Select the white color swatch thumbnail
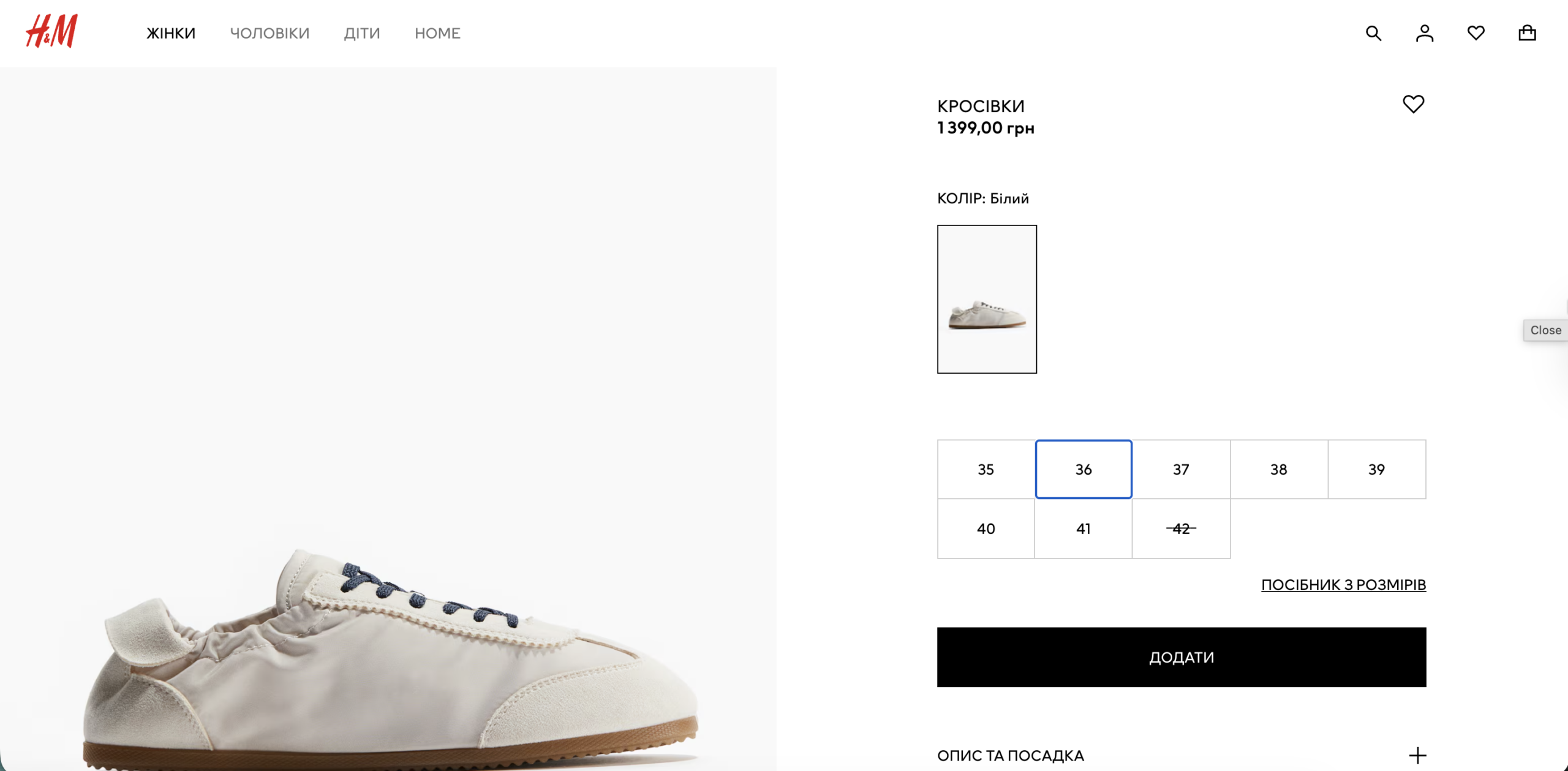The image size is (1568, 771). click(x=987, y=299)
